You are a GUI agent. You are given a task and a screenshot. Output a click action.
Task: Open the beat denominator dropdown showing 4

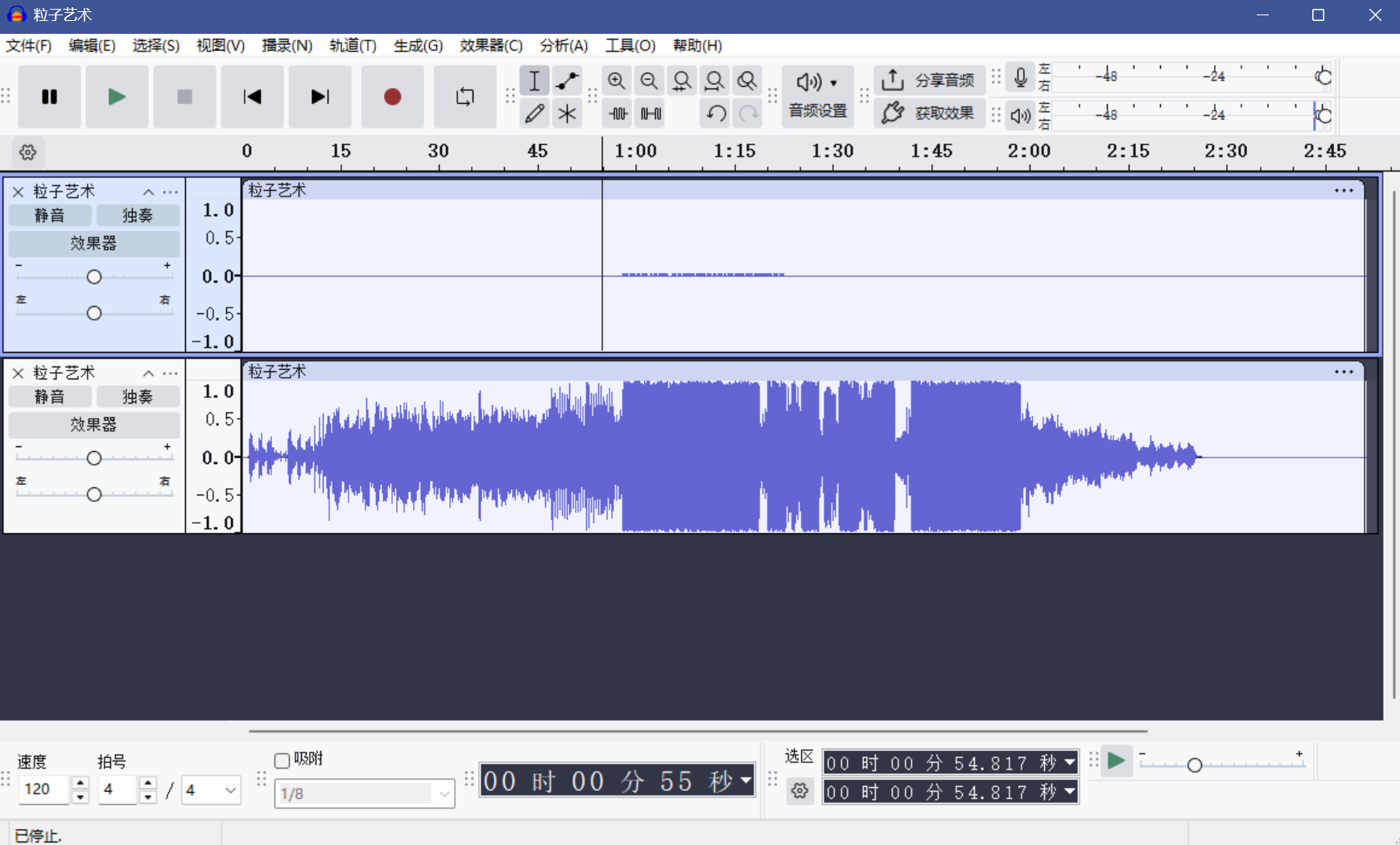[x=211, y=790]
